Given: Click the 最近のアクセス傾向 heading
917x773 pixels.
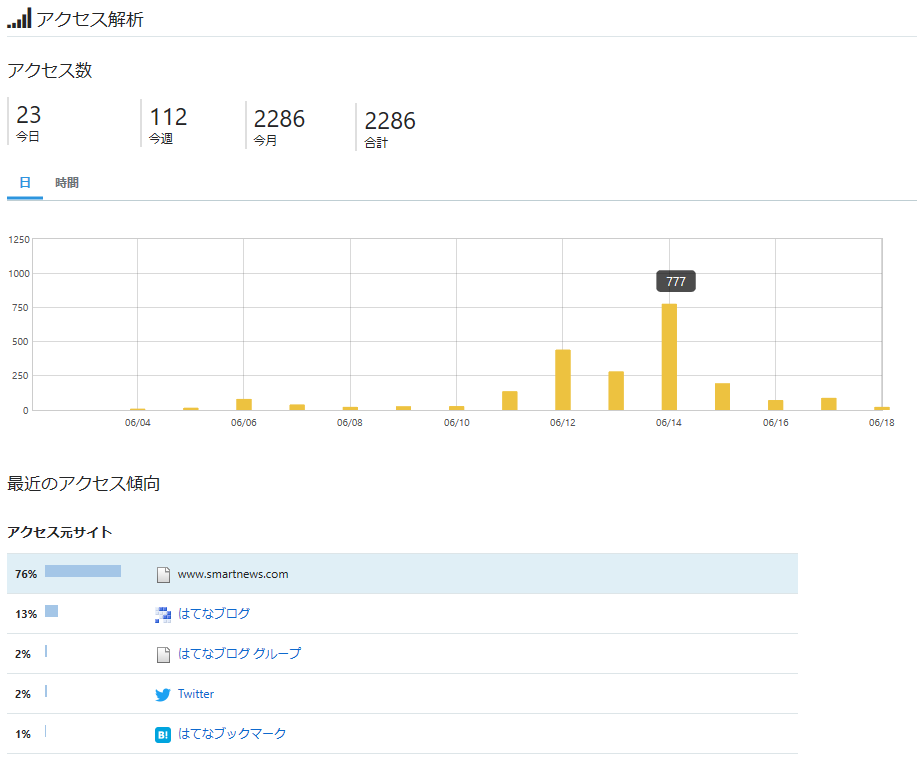Looking at the screenshot, I should [x=84, y=484].
